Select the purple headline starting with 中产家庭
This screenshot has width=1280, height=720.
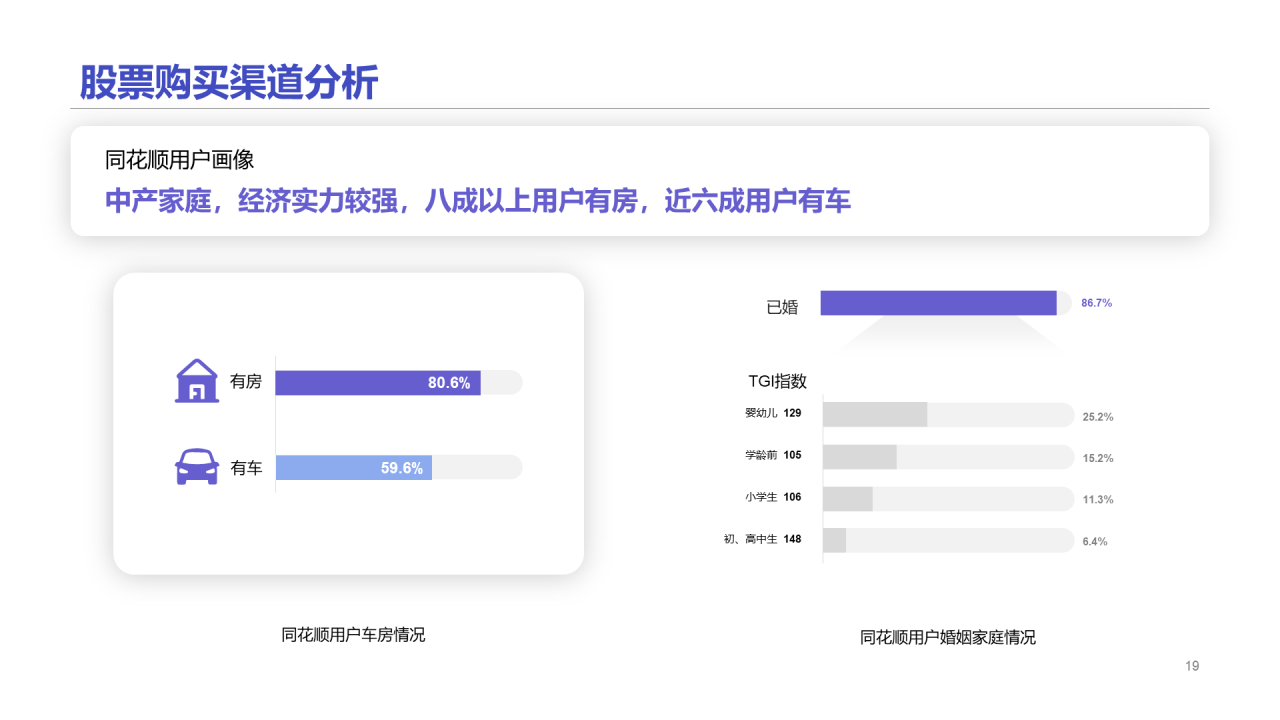(x=478, y=202)
